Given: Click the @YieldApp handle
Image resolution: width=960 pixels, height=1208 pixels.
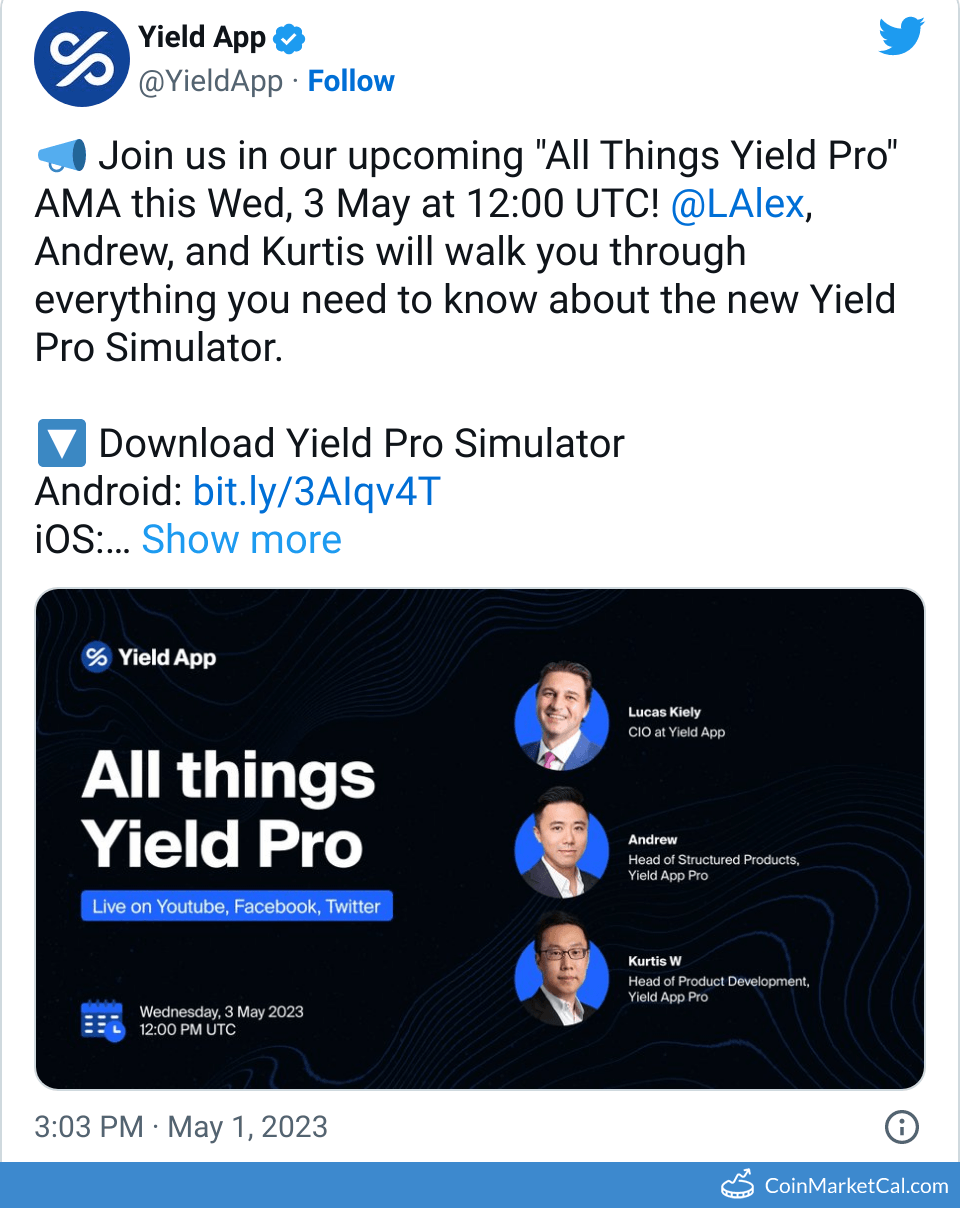Looking at the screenshot, I should point(210,81).
